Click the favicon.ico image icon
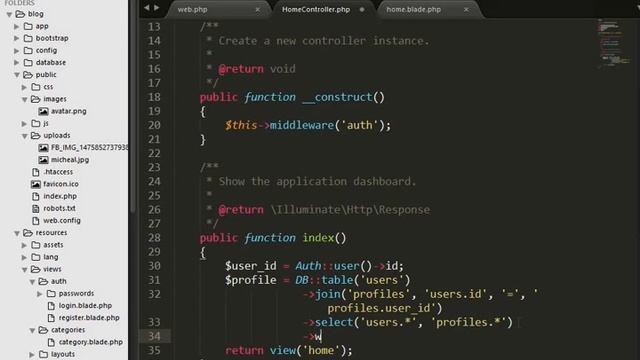The image size is (640, 360). [36, 184]
